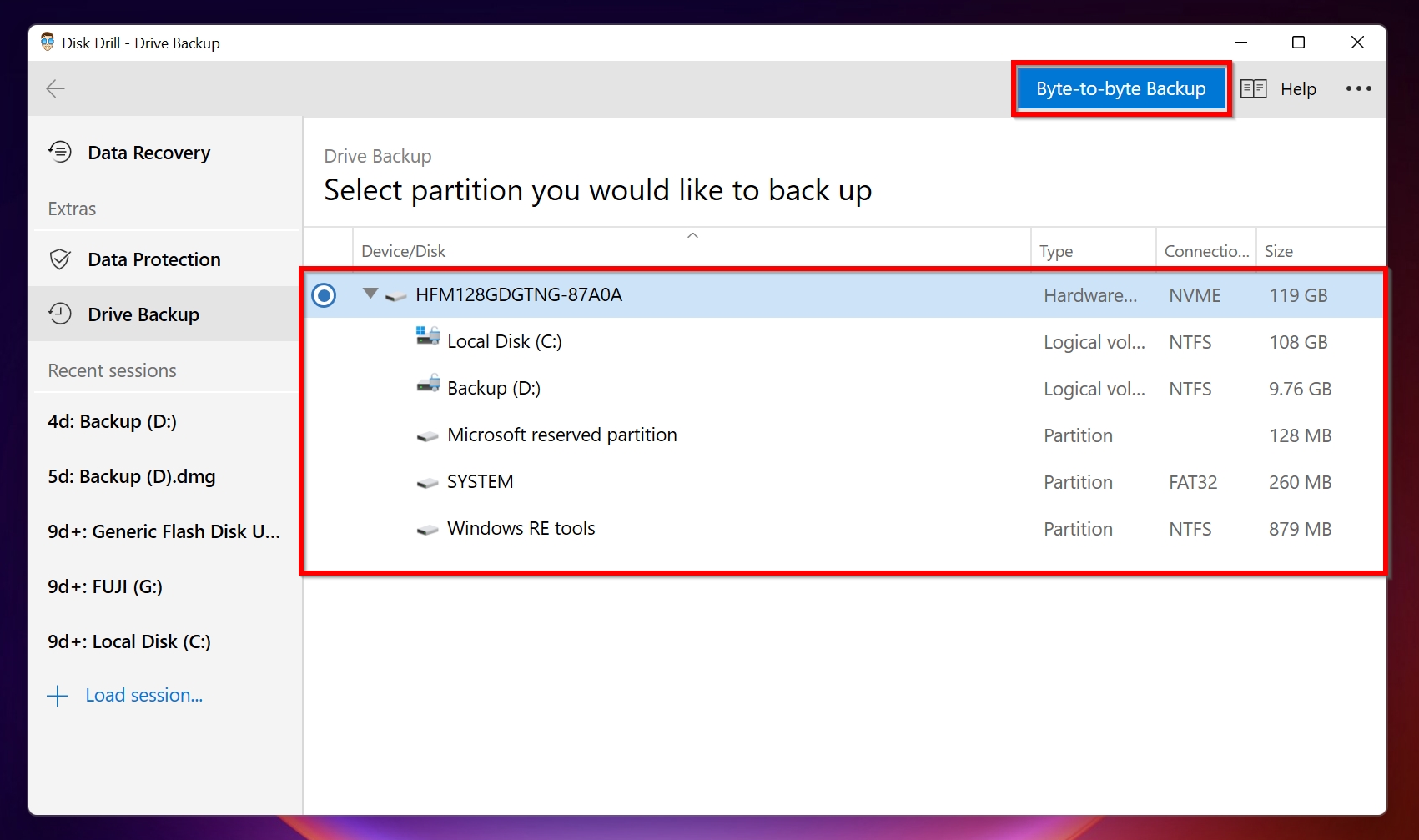Collapse the HFM128GDGTNG-87A0A drive tree
Screen dimensions: 1419x840
pyautogui.click(x=370, y=294)
